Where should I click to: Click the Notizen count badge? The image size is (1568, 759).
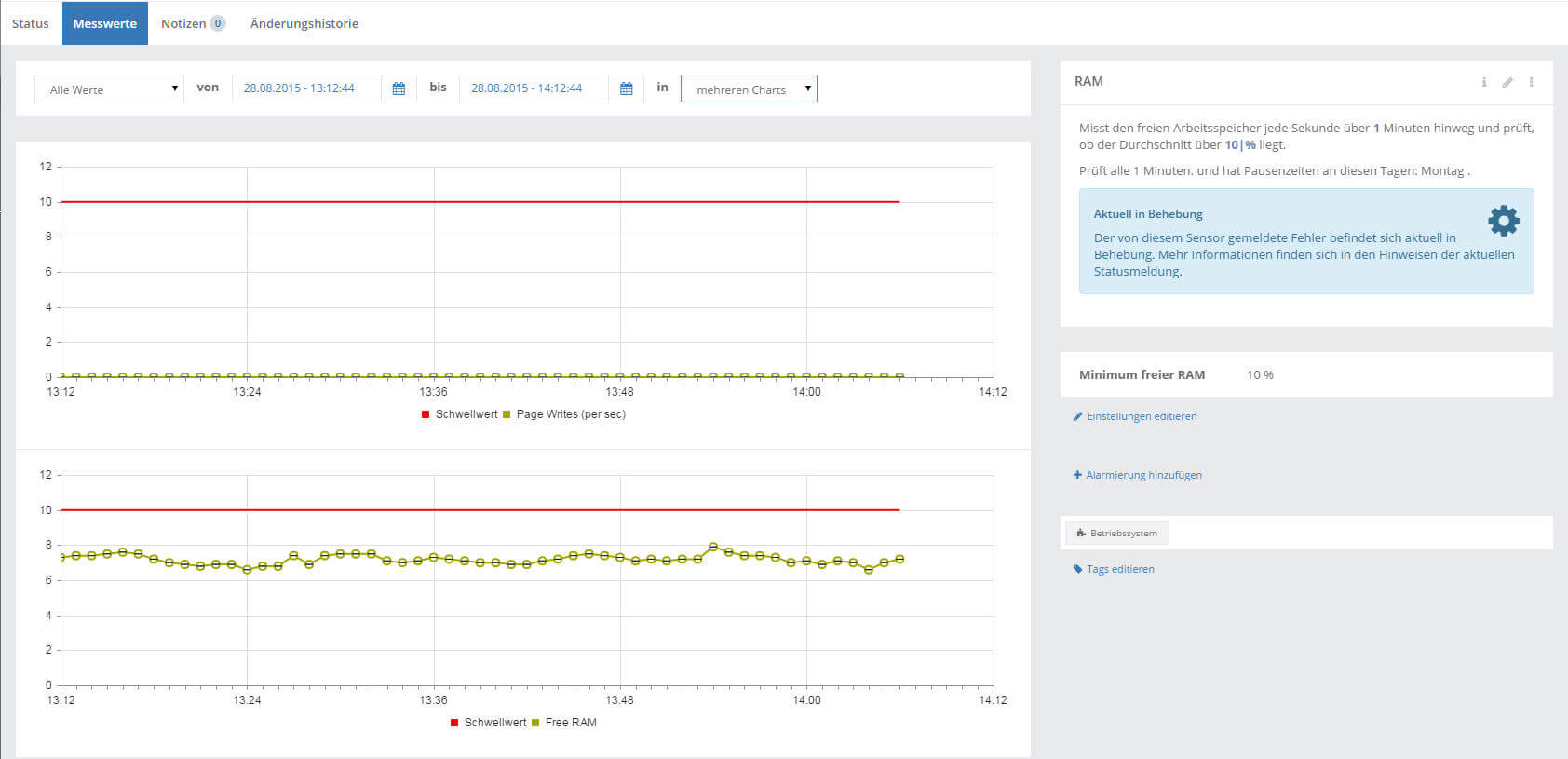pyautogui.click(x=218, y=23)
